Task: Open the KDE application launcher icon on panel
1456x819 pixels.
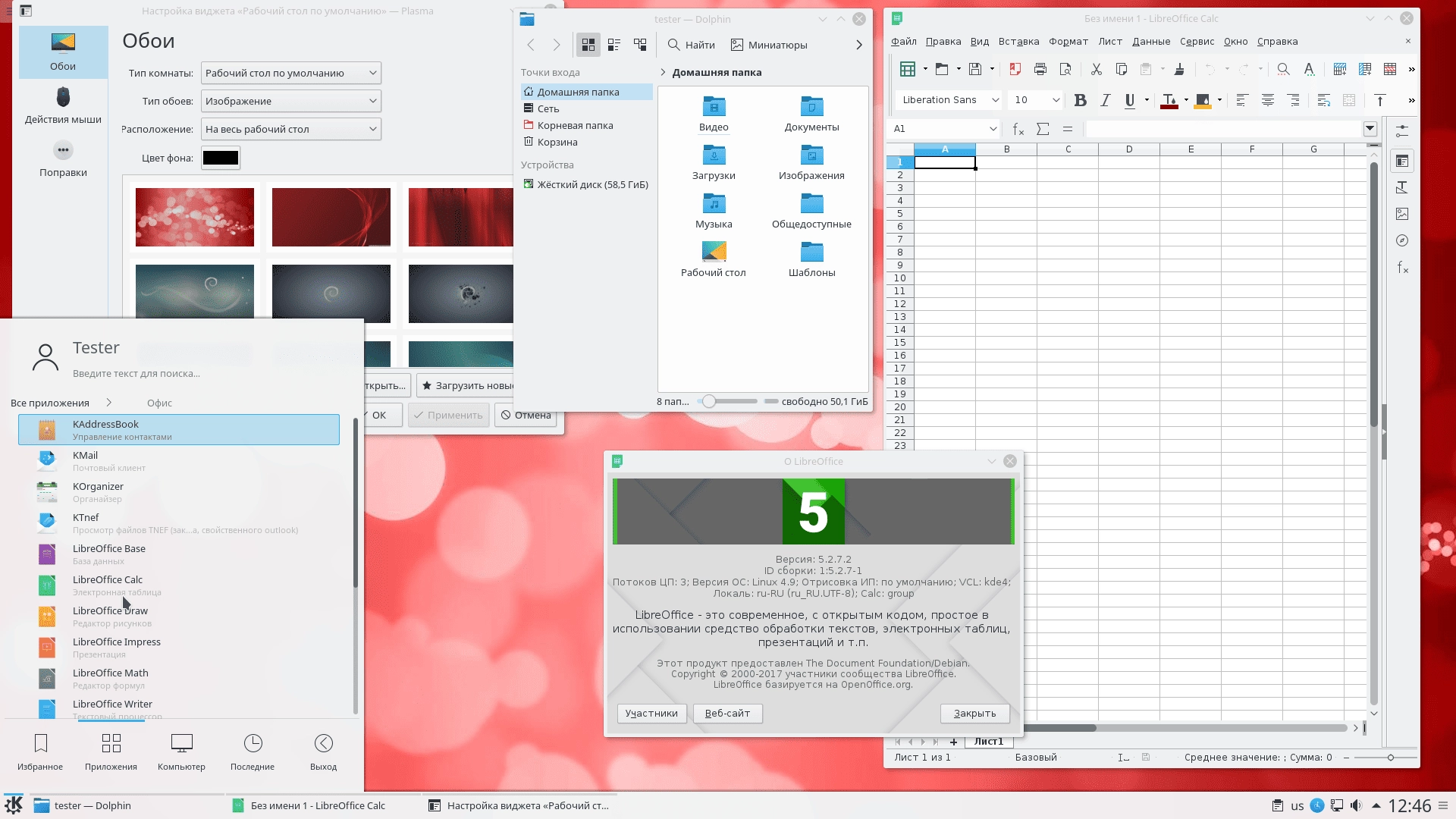Action: 14,805
